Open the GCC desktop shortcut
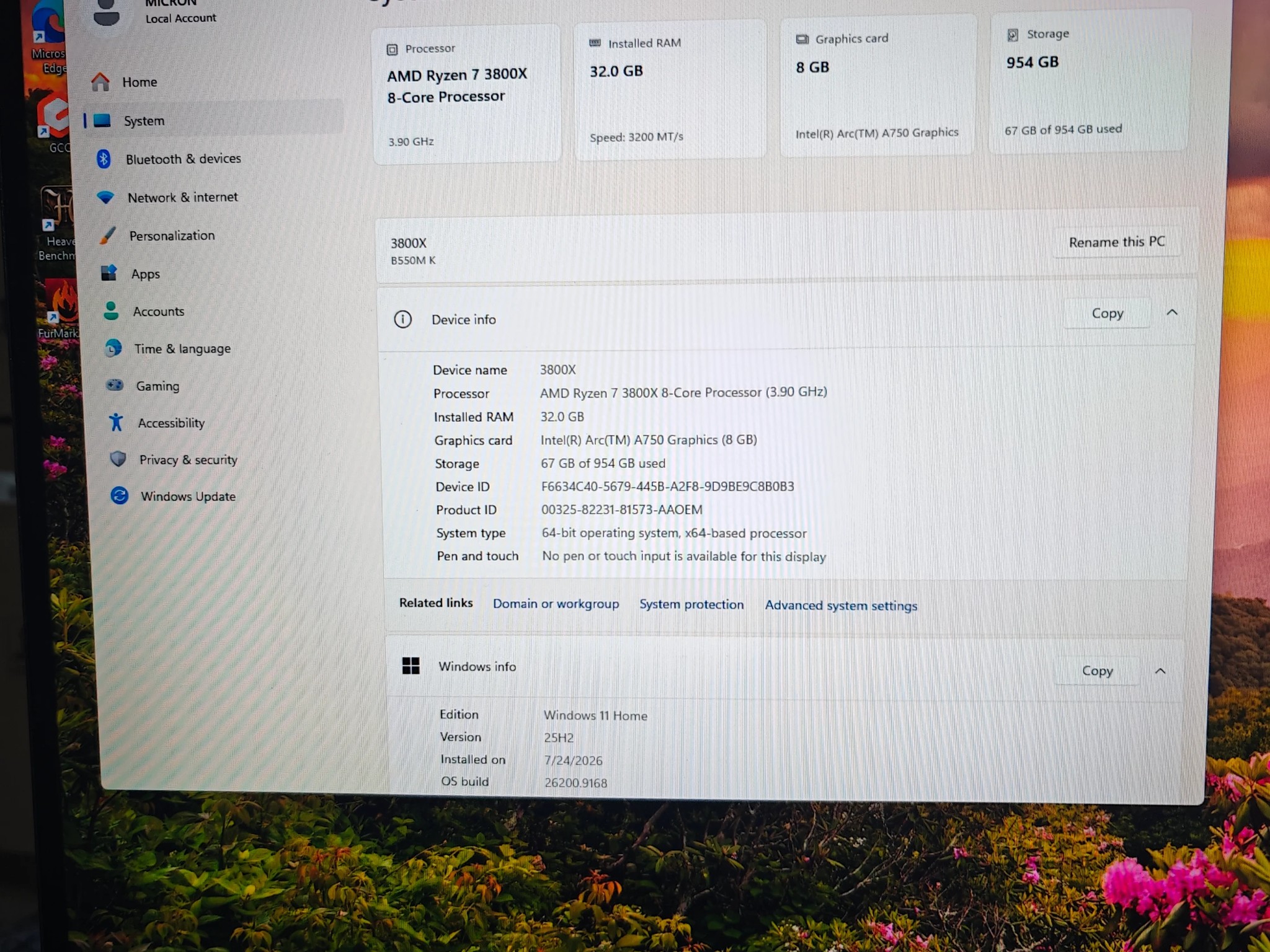 click(x=55, y=124)
